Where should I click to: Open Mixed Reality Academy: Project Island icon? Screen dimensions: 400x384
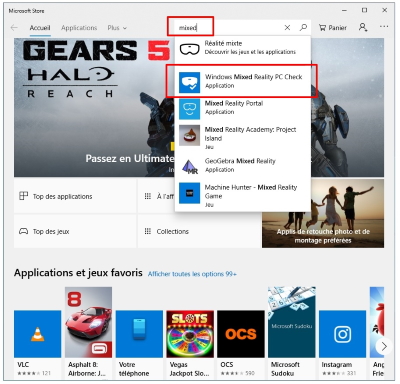click(190, 136)
